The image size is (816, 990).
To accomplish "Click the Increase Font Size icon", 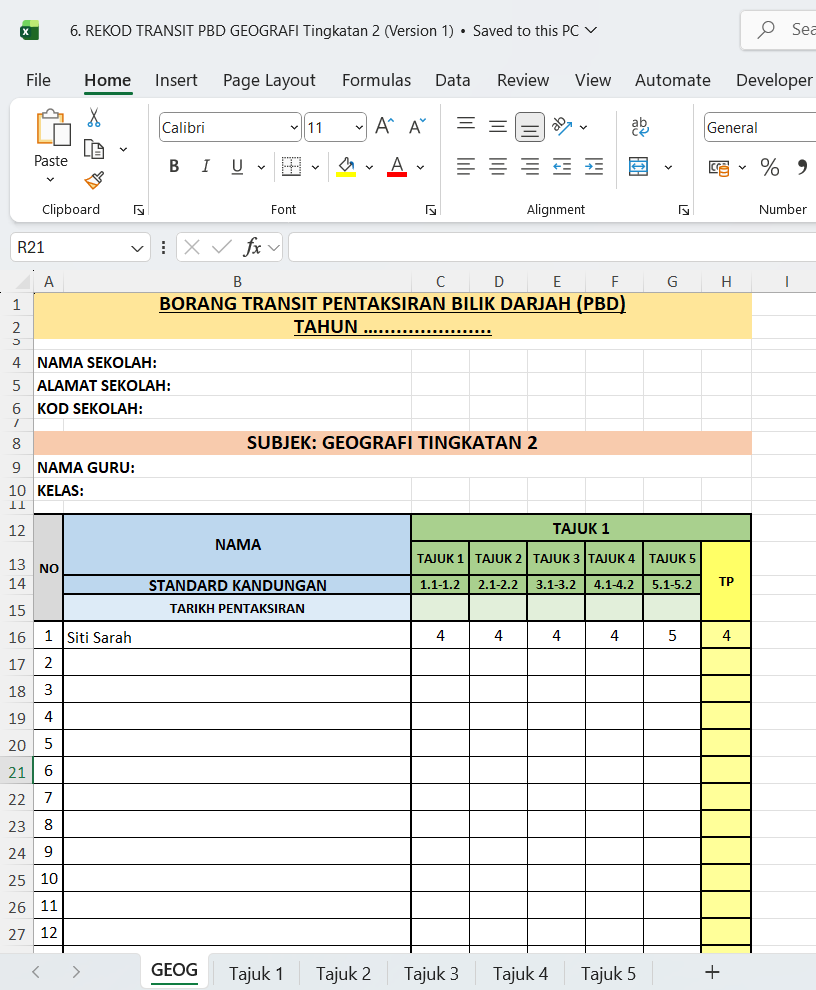I will coord(384,127).
